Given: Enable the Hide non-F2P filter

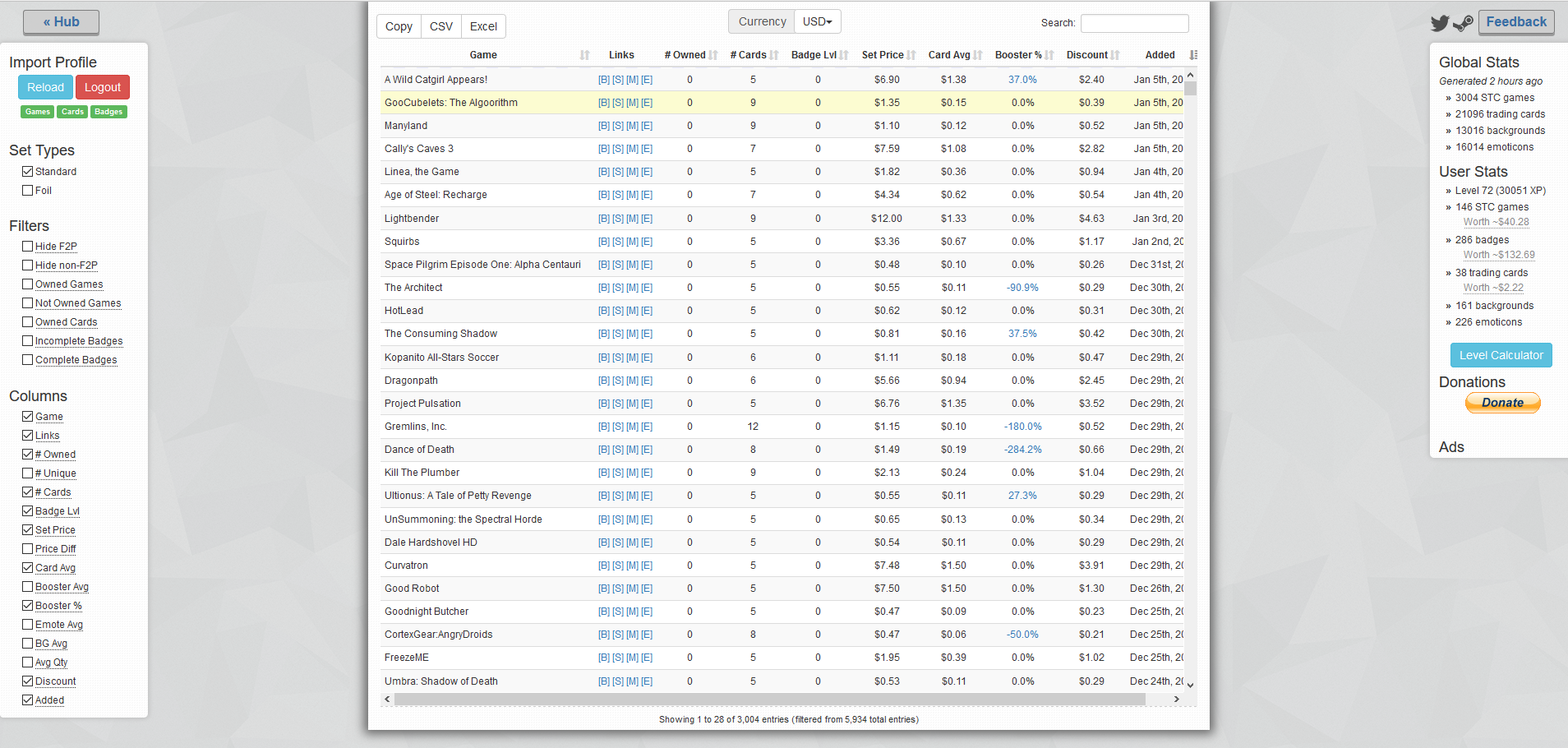Looking at the screenshot, I should point(28,265).
